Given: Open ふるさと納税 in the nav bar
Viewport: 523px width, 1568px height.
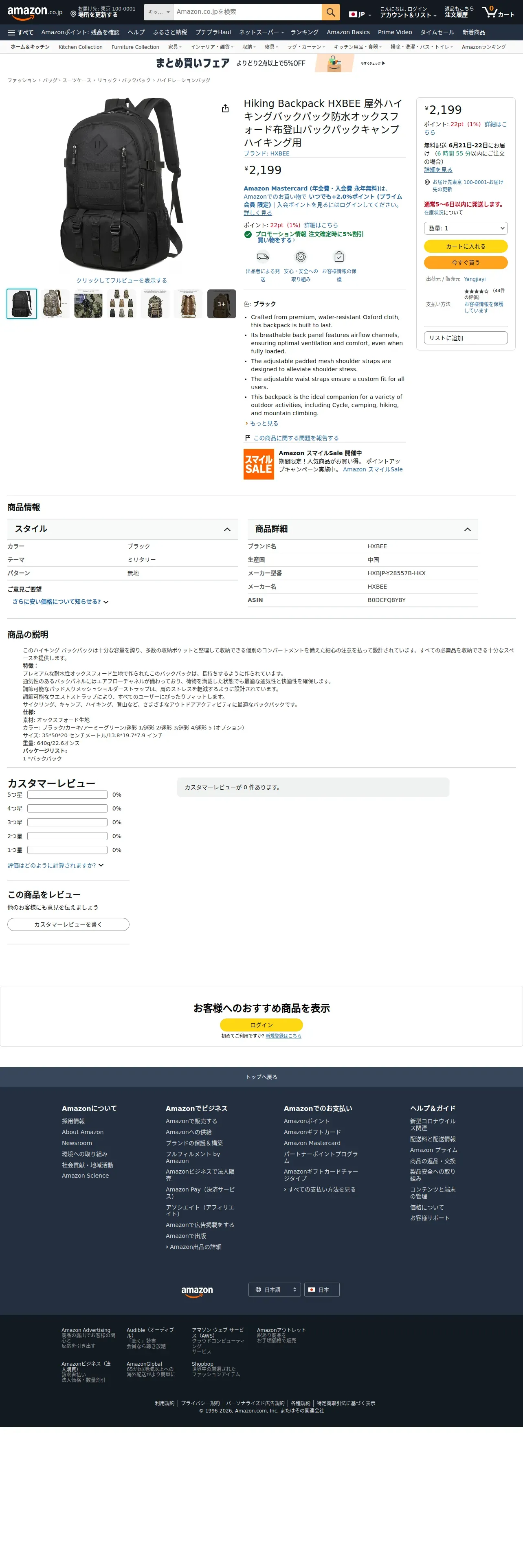Looking at the screenshot, I should [170, 32].
